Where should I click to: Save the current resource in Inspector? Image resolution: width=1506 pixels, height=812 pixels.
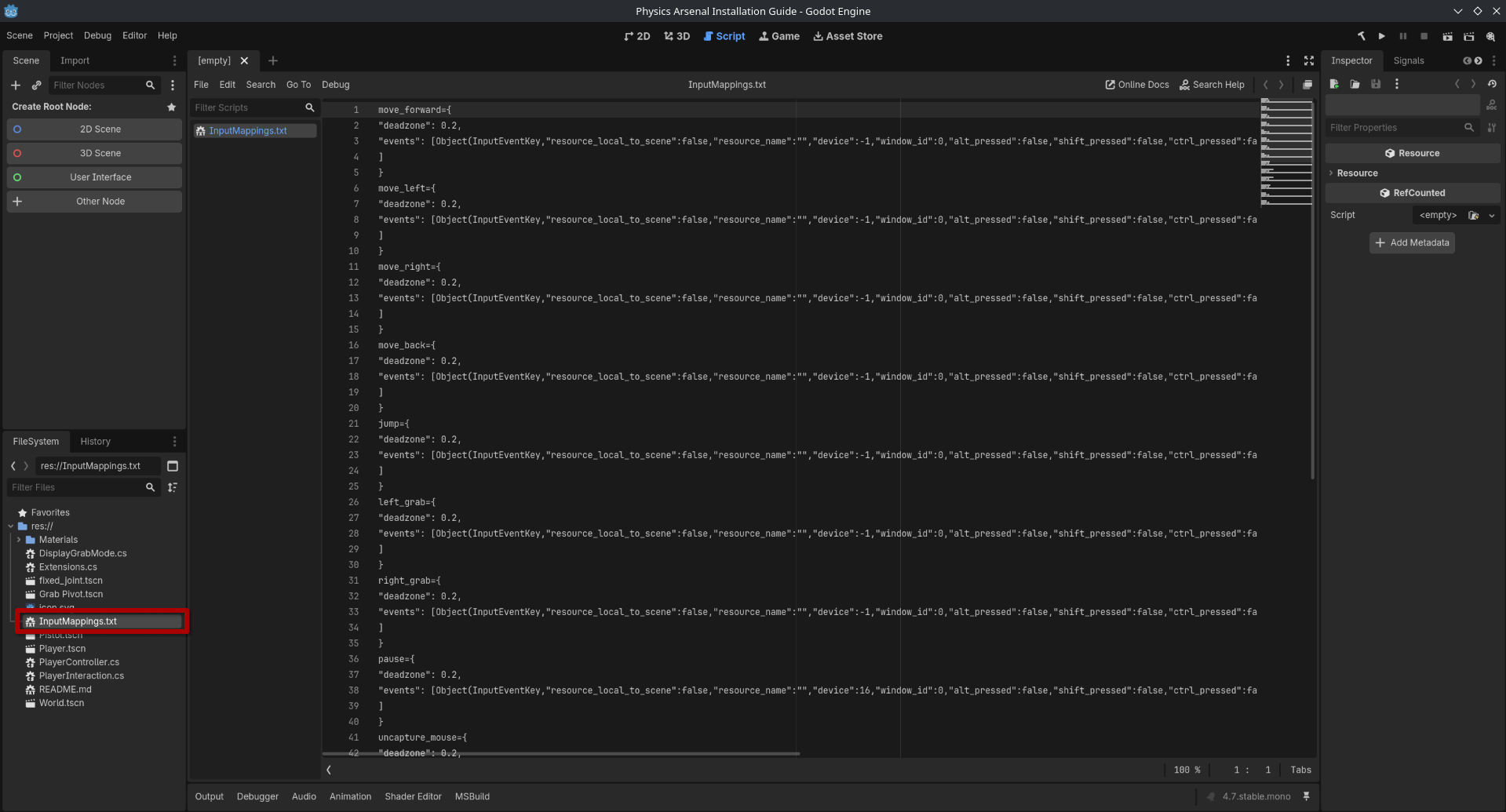pos(1376,84)
